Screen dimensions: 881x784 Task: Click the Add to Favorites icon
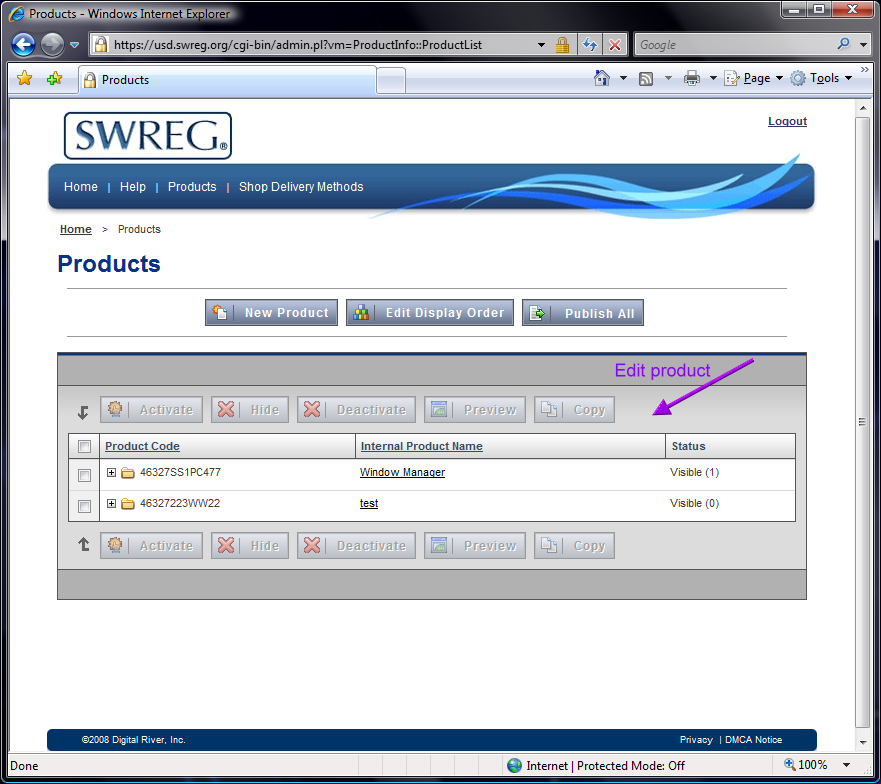[x=55, y=79]
